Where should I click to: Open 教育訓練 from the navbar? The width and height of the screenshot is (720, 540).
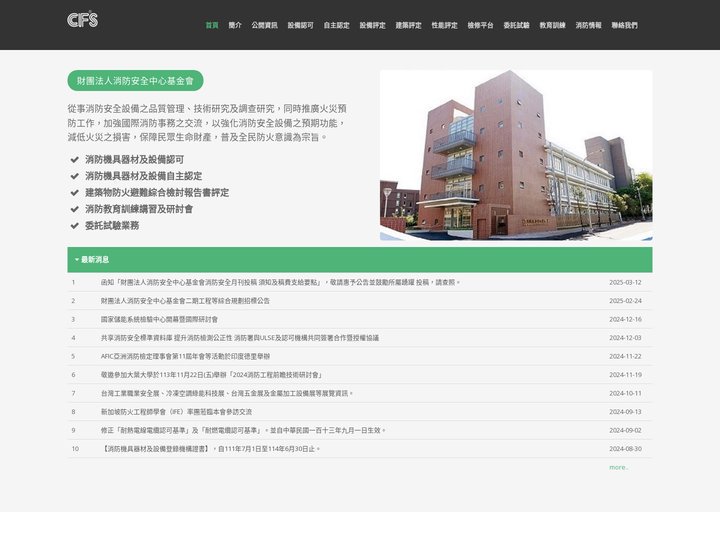(552, 25)
